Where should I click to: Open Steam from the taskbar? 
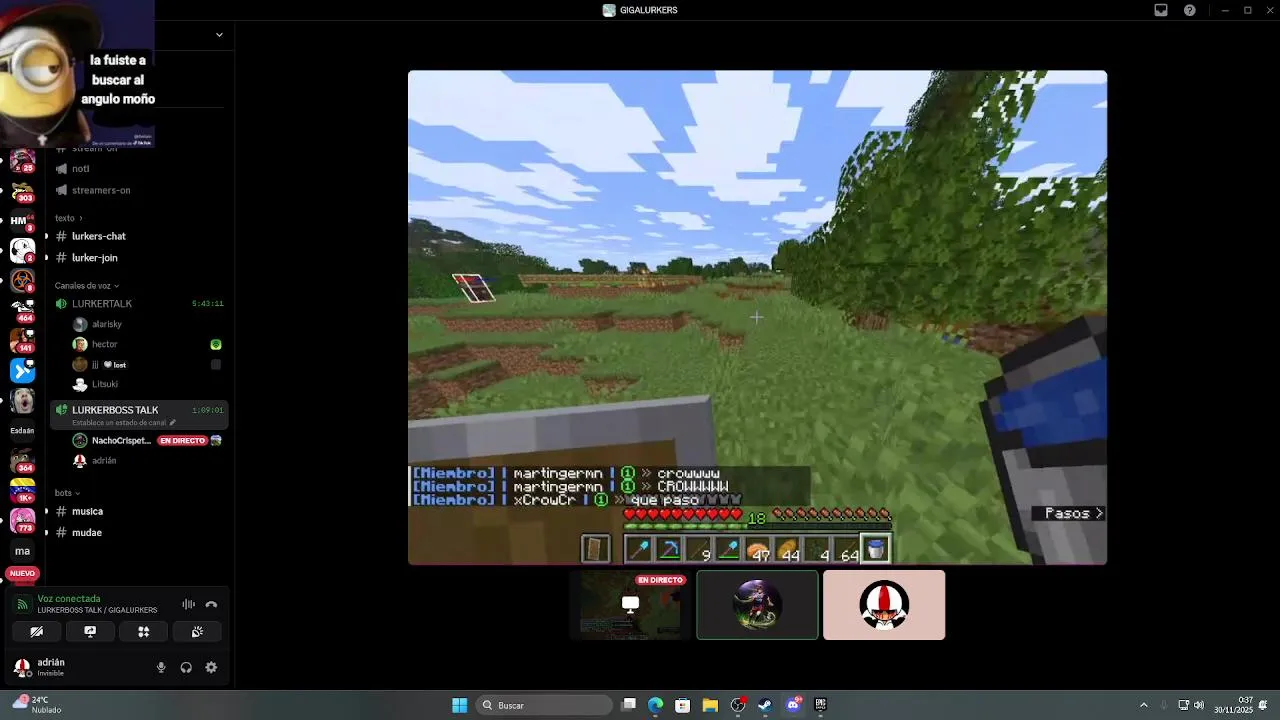coord(765,705)
